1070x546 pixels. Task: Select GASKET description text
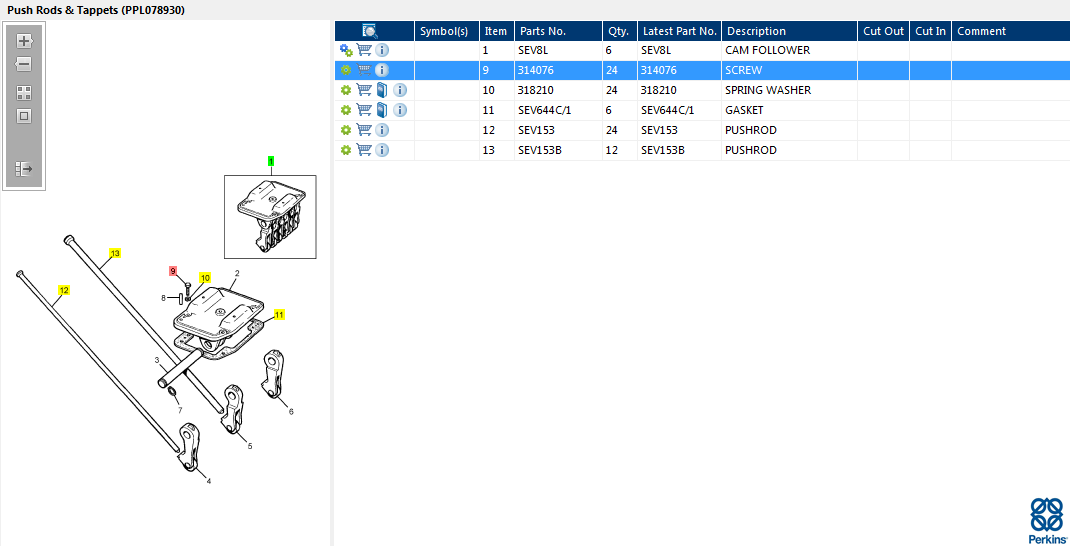click(x=744, y=110)
